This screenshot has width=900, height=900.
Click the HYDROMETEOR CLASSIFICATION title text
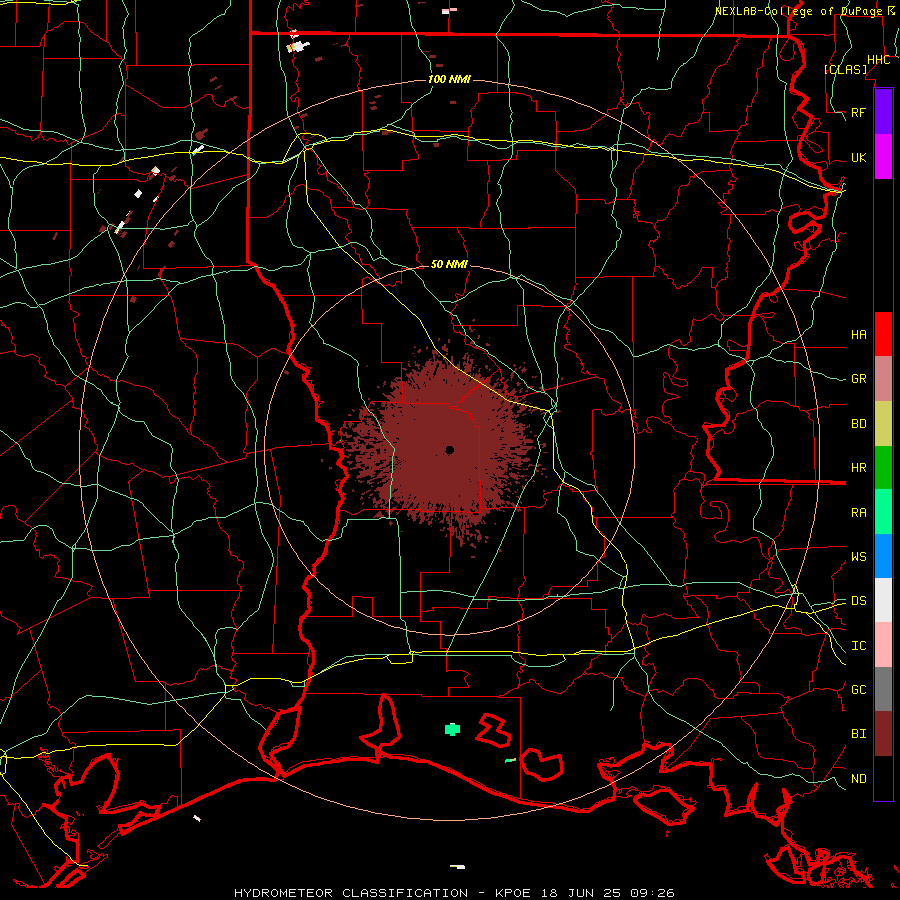(x=351, y=893)
